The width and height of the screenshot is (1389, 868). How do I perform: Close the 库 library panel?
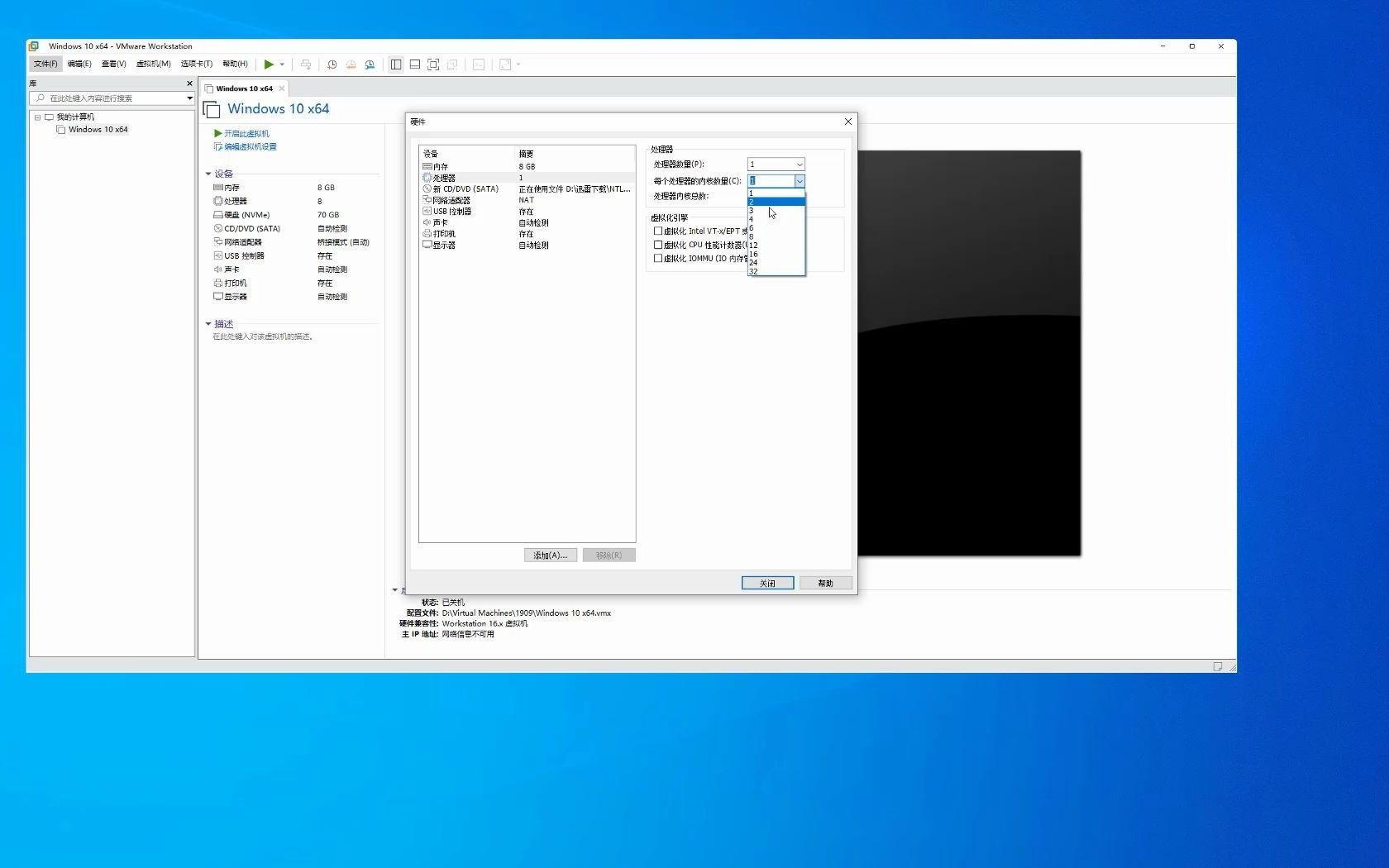[189, 83]
